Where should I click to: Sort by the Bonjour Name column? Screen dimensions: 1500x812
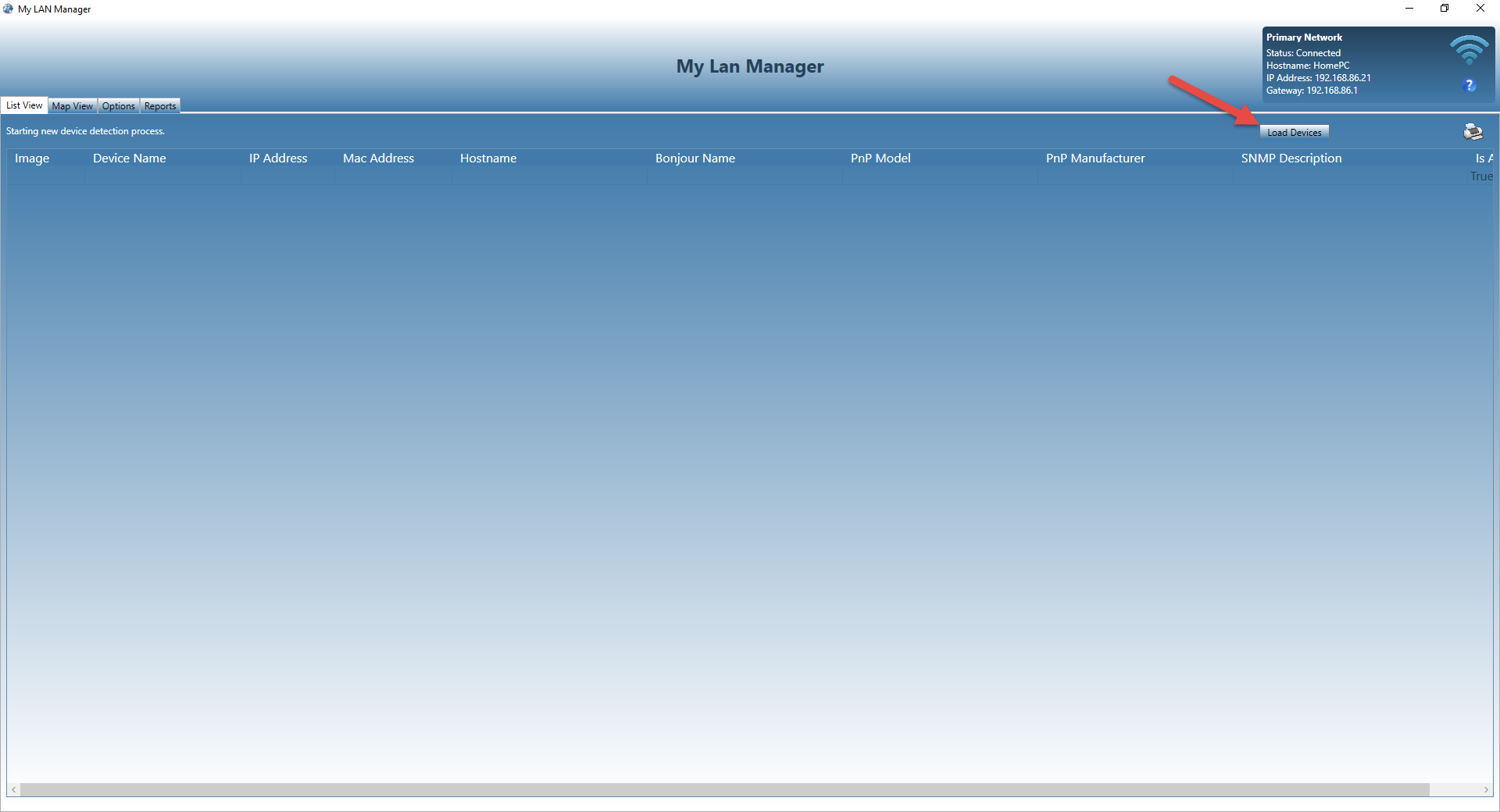click(x=695, y=158)
